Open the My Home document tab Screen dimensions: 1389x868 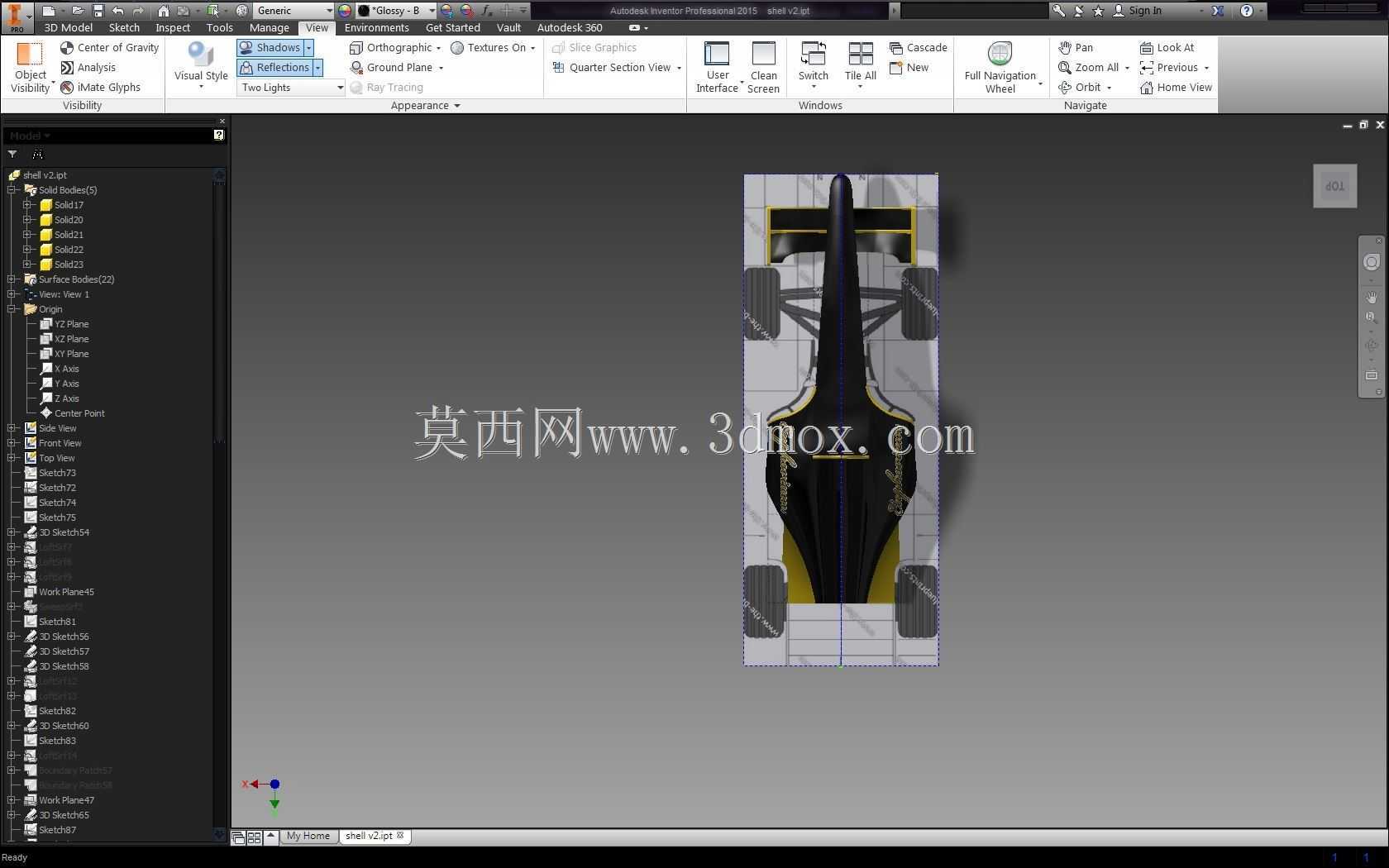tap(308, 836)
